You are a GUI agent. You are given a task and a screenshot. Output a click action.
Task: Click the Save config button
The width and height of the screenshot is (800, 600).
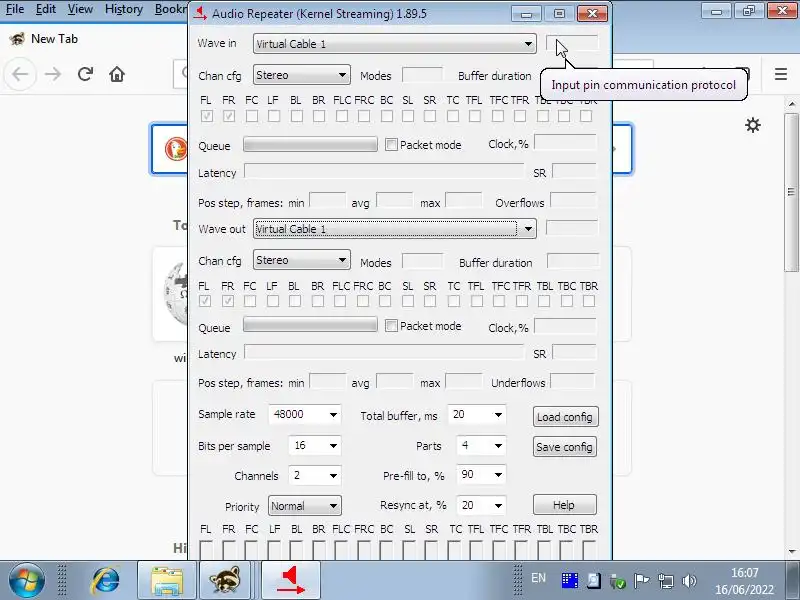[565, 447]
